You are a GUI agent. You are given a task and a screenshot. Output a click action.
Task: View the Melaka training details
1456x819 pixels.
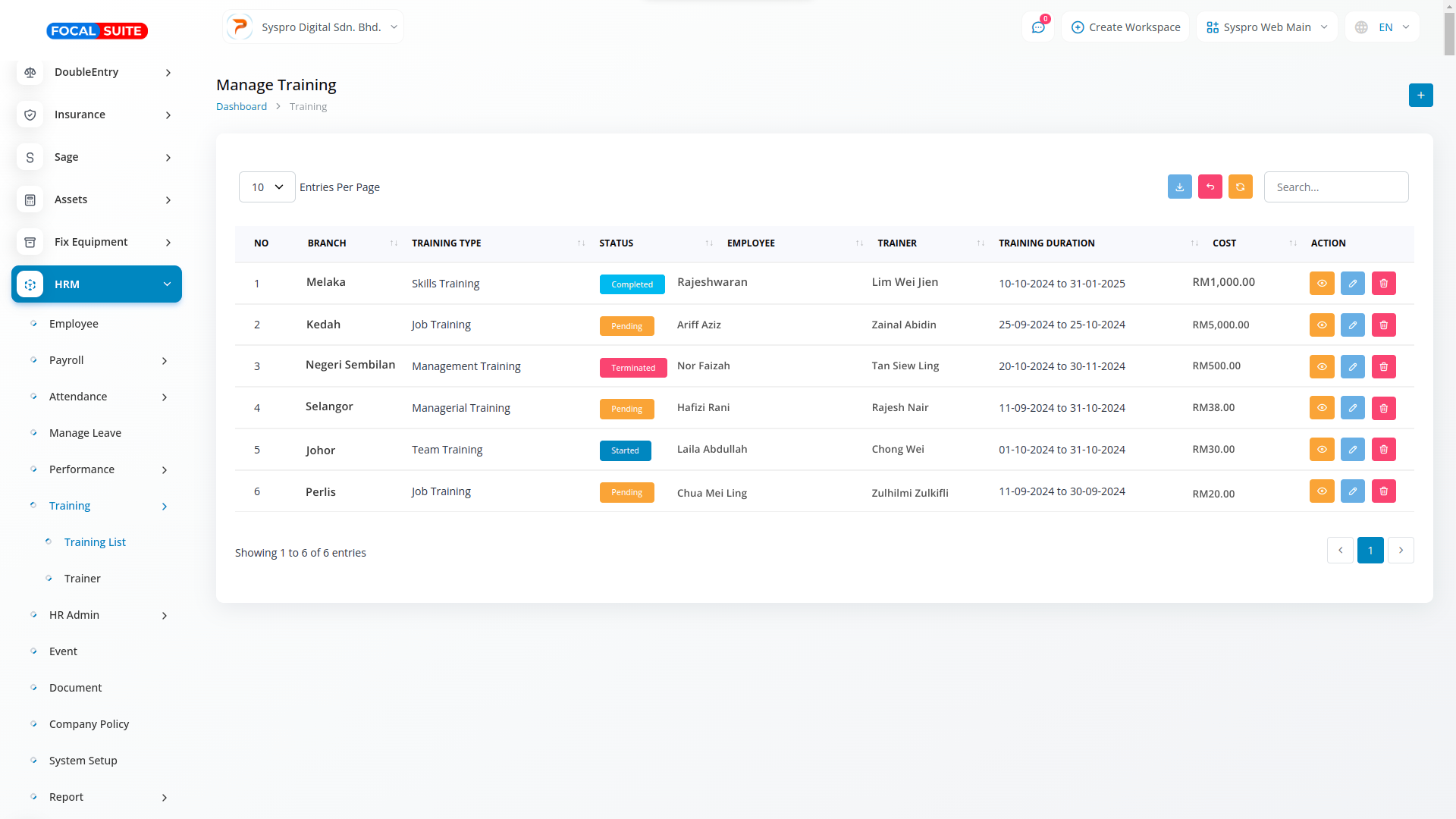point(1321,283)
